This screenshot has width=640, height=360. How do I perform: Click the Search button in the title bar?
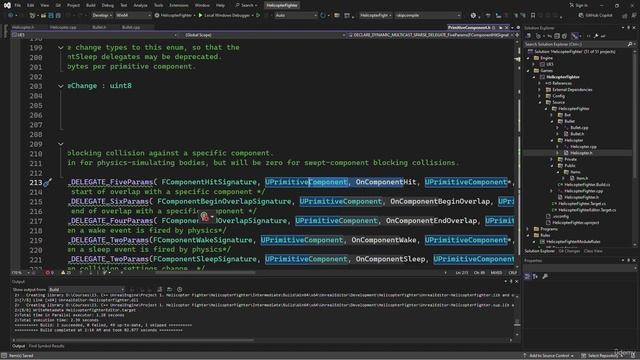pyautogui.click(x=246, y=5)
